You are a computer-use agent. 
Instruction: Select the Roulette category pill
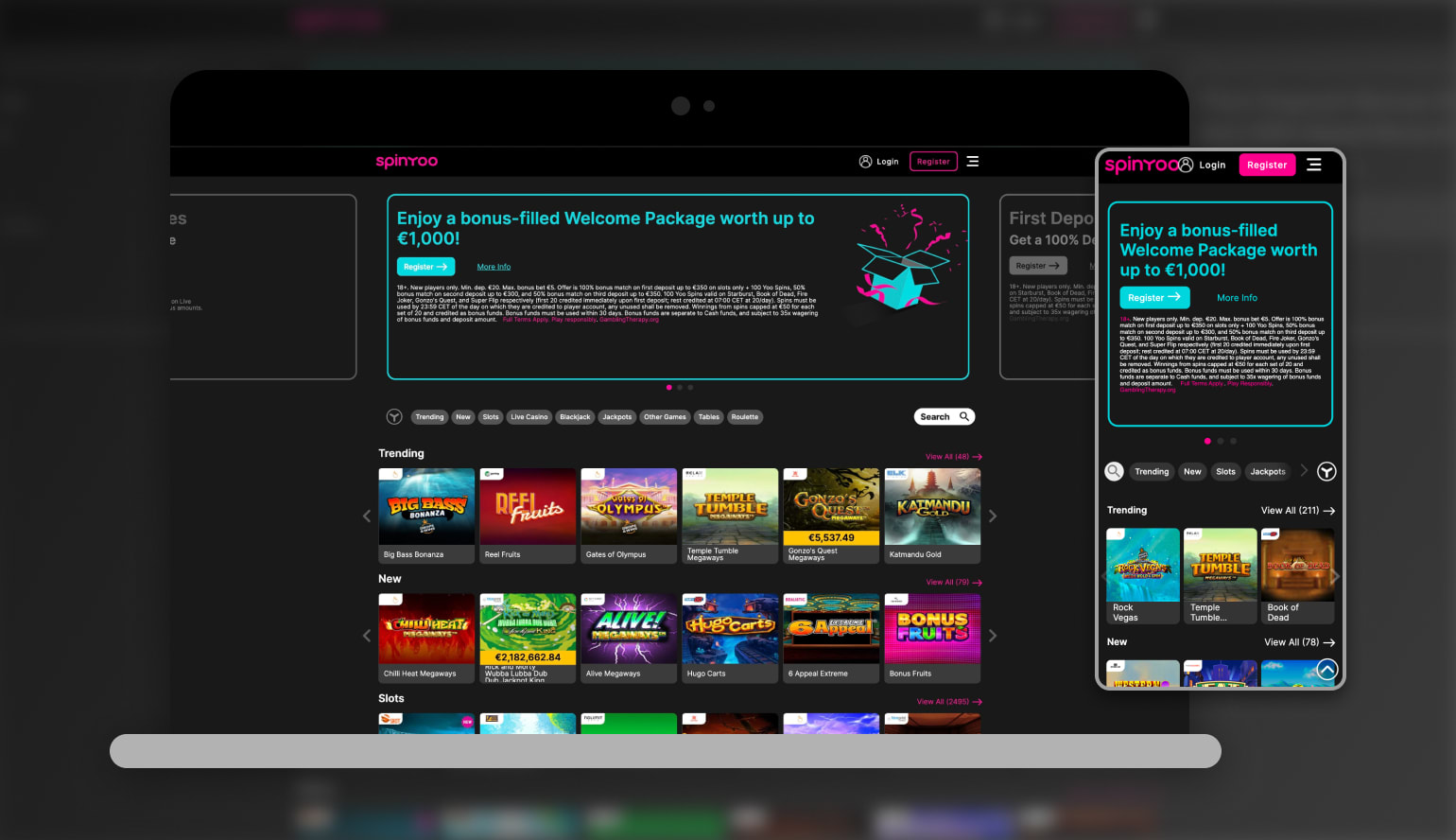point(745,417)
